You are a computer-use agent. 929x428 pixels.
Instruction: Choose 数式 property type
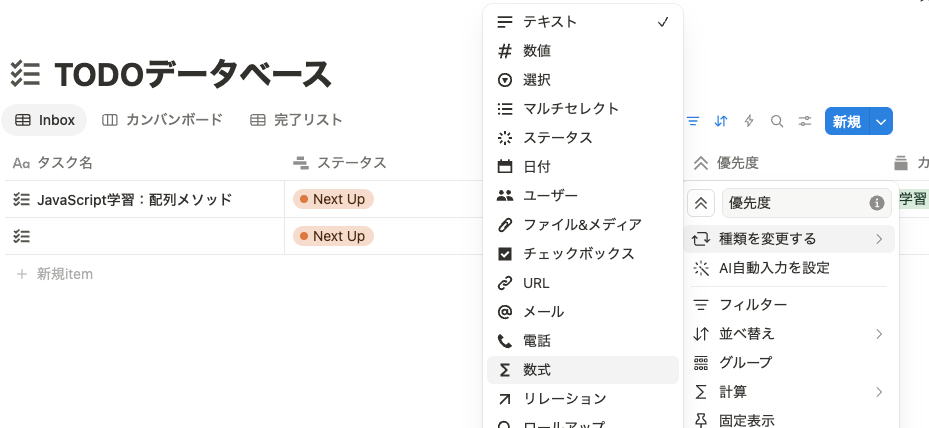(x=582, y=370)
